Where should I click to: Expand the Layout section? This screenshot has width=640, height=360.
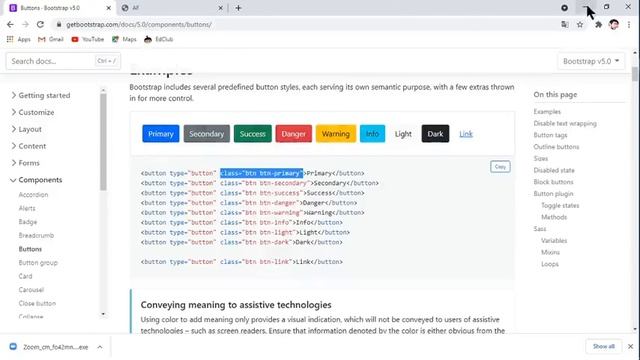[27, 129]
